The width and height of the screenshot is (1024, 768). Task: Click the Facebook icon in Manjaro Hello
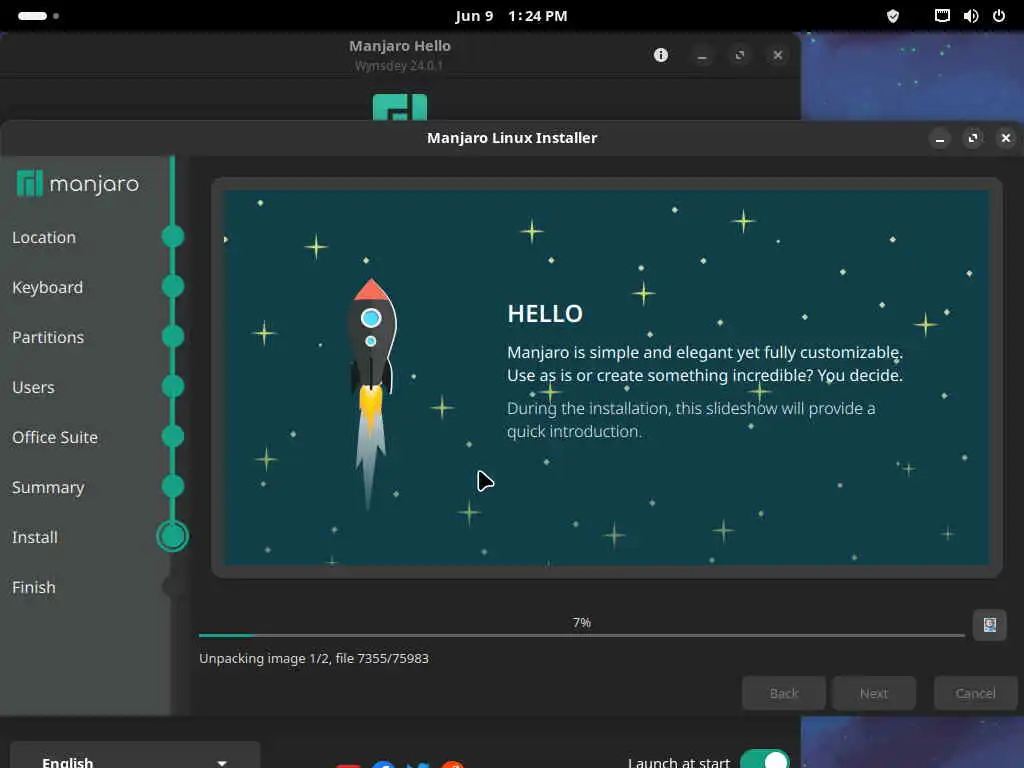coord(383,764)
